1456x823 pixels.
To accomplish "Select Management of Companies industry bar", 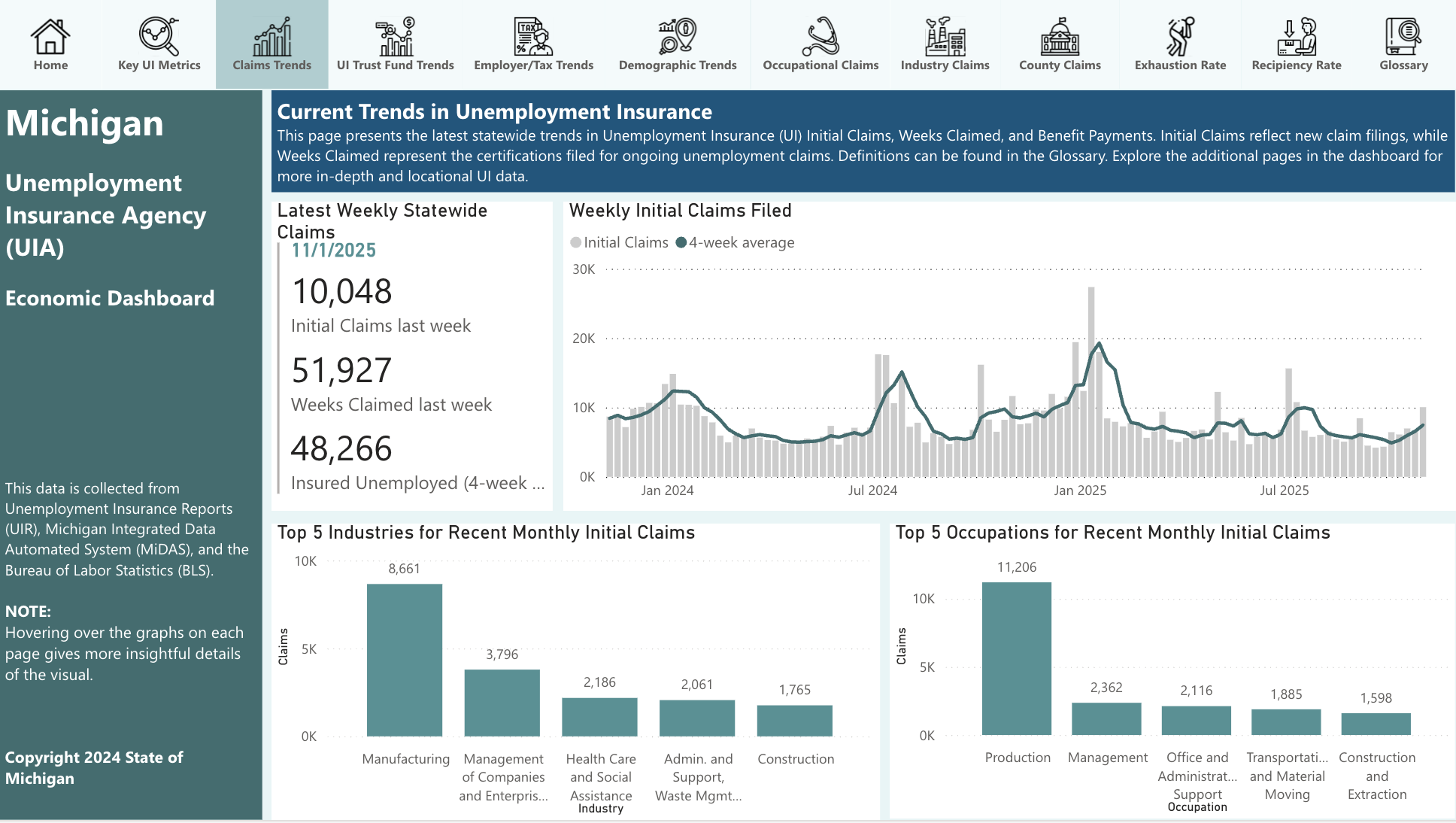I will point(502,703).
